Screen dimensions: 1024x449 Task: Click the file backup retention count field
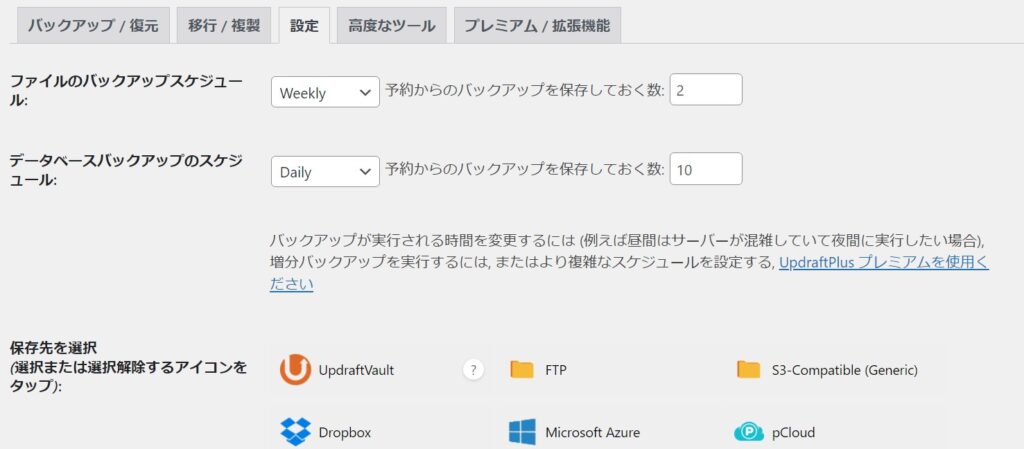(706, 90)
